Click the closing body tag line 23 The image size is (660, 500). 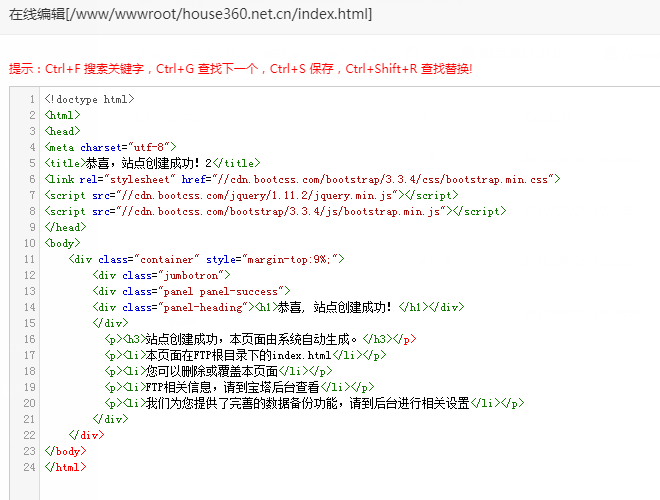click(x=65, y=451)
